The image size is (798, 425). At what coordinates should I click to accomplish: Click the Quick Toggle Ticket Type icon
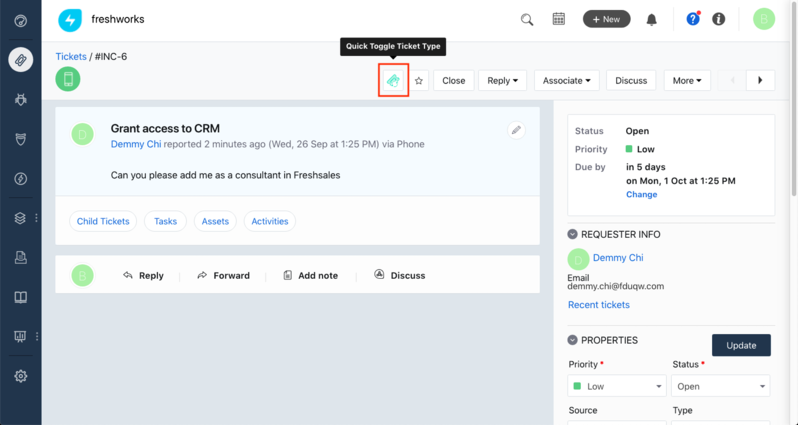(x=393, y=80)
